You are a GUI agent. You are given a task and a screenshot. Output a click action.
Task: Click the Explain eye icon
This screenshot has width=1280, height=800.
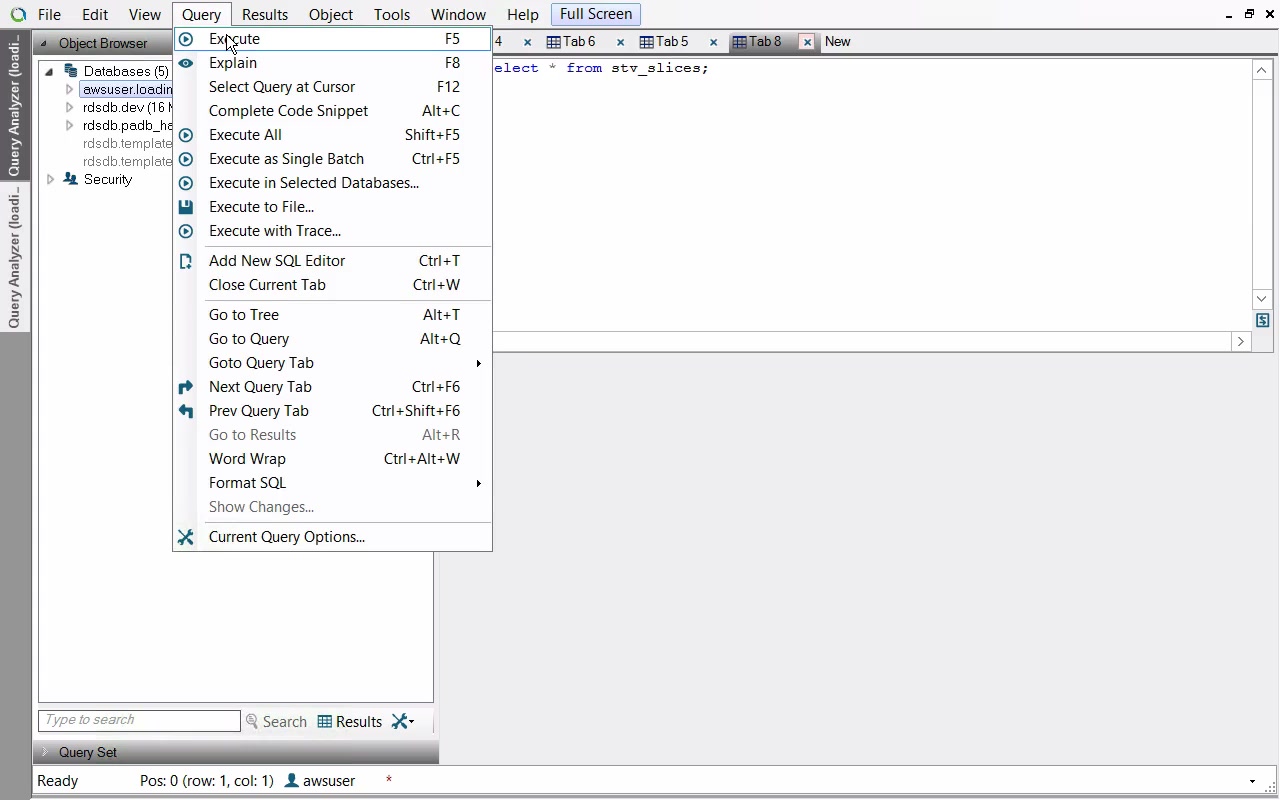(x=186, y=63)
